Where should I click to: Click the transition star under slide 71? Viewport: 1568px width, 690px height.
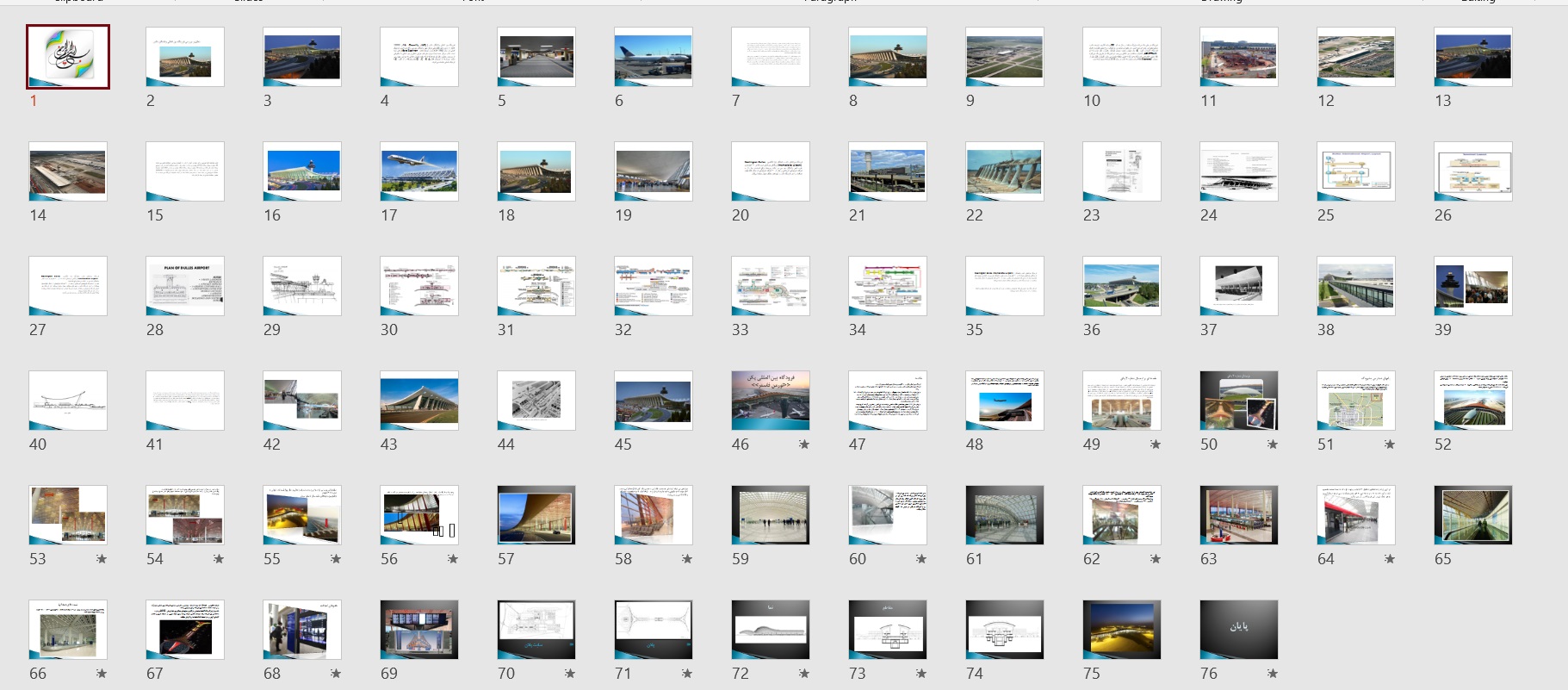[x=686, y=674]
